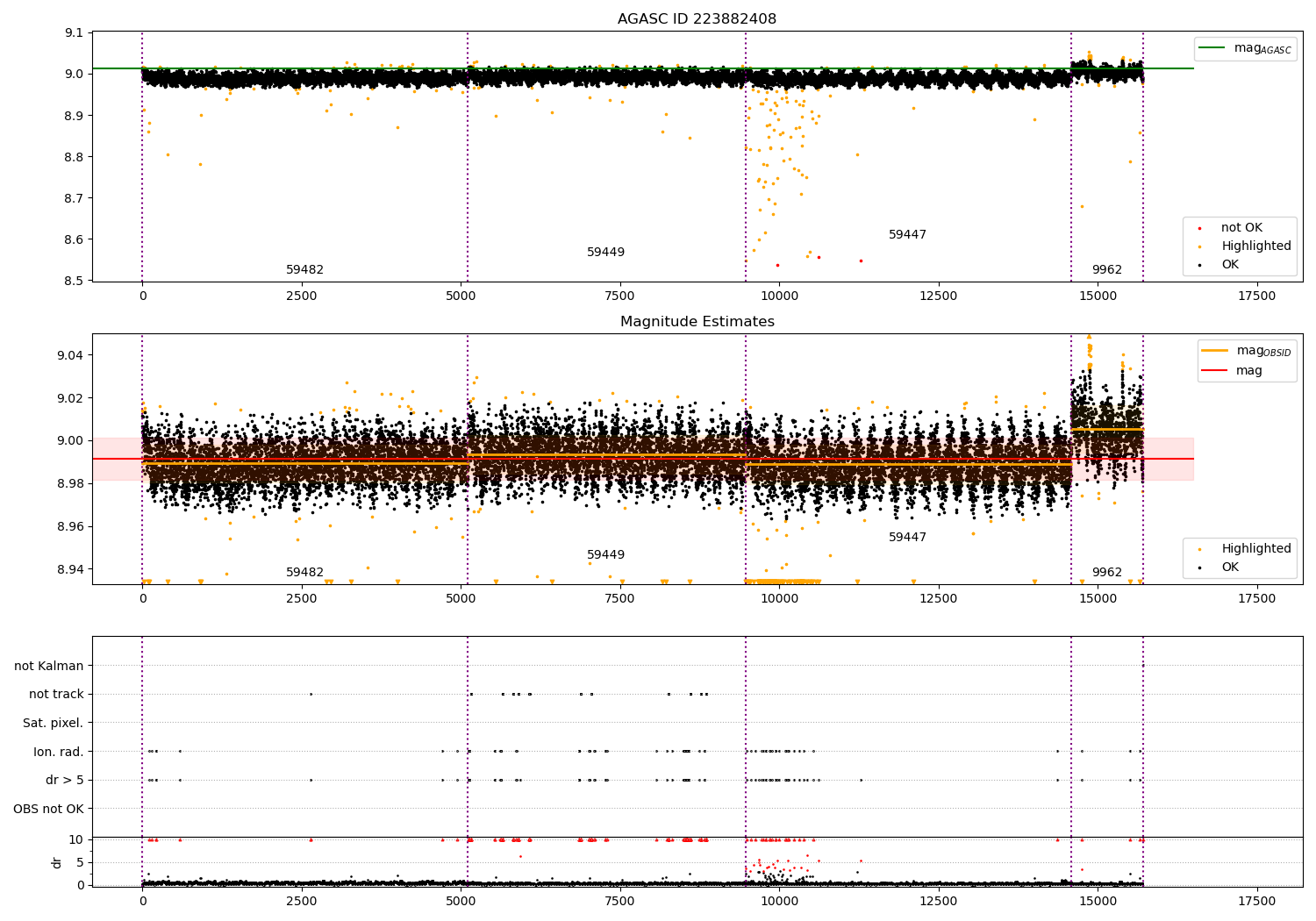Click the 'OBS not OK' flag axis label
The width and height of the screenshot is (1316, 921).
click(x=48, y=809)
